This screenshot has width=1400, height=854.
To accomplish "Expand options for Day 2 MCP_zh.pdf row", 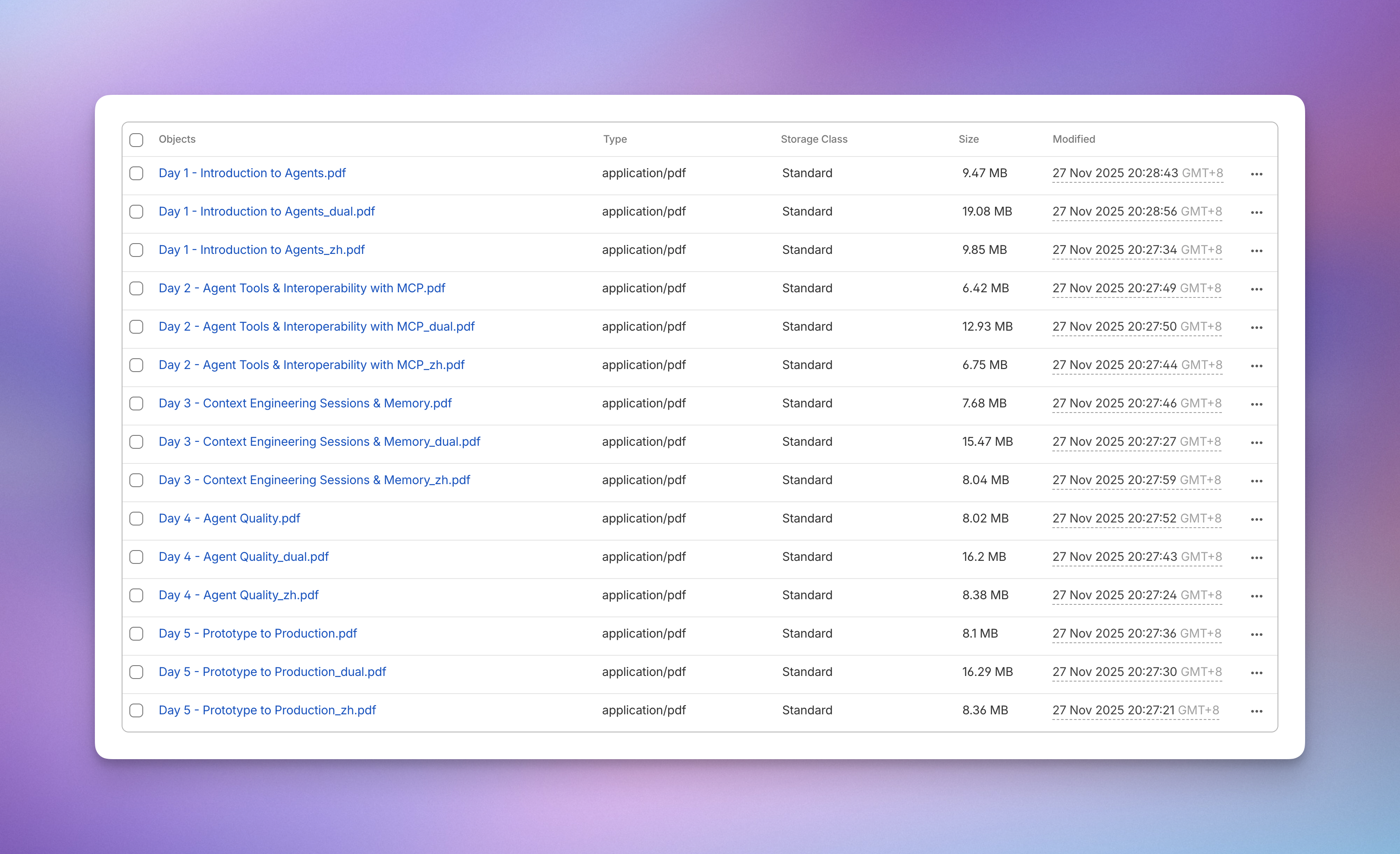I will pos(1256,366).
